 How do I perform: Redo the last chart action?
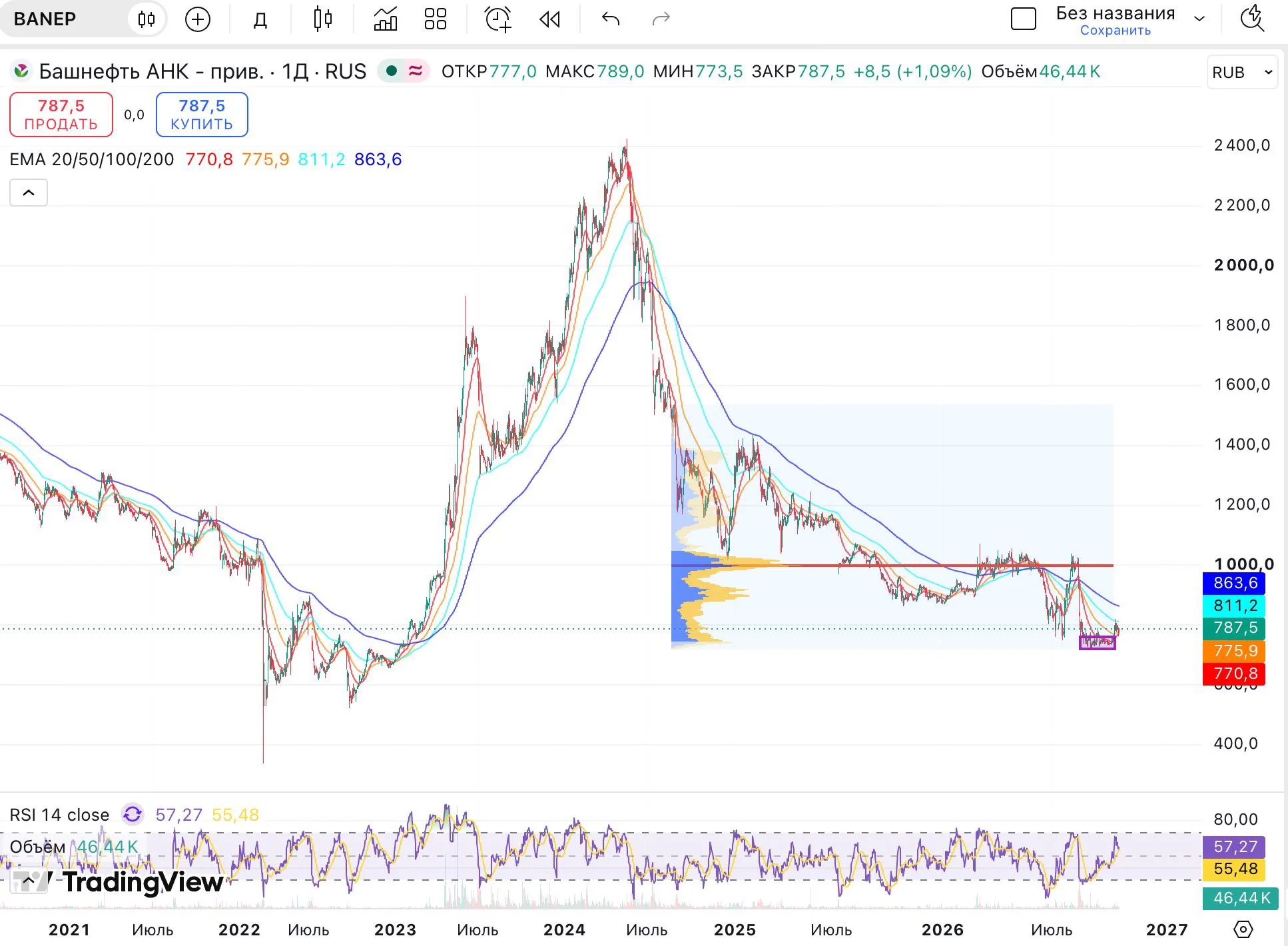pyautogui.click(x=661, y=19)
